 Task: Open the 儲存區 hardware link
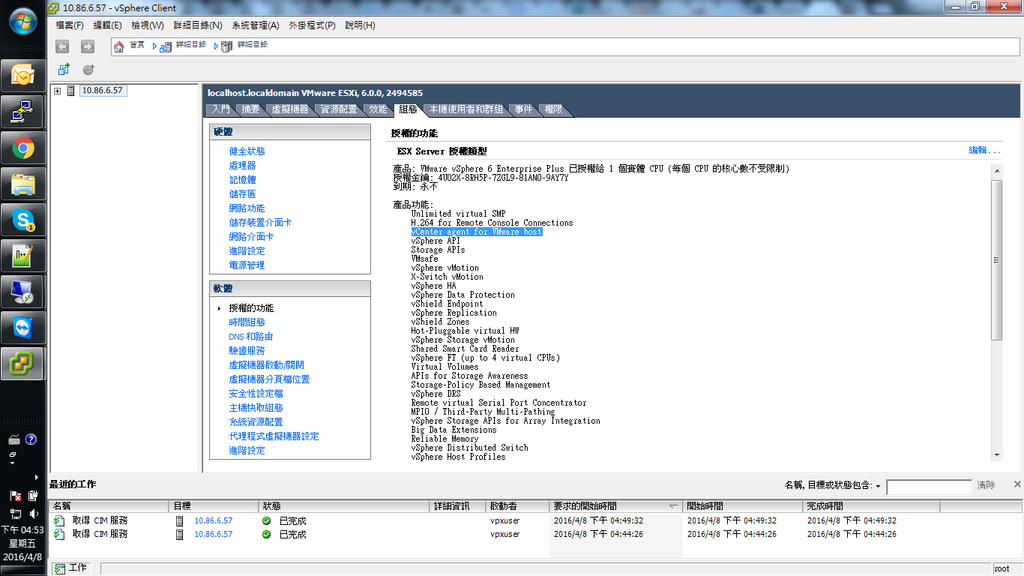(242, 194)
